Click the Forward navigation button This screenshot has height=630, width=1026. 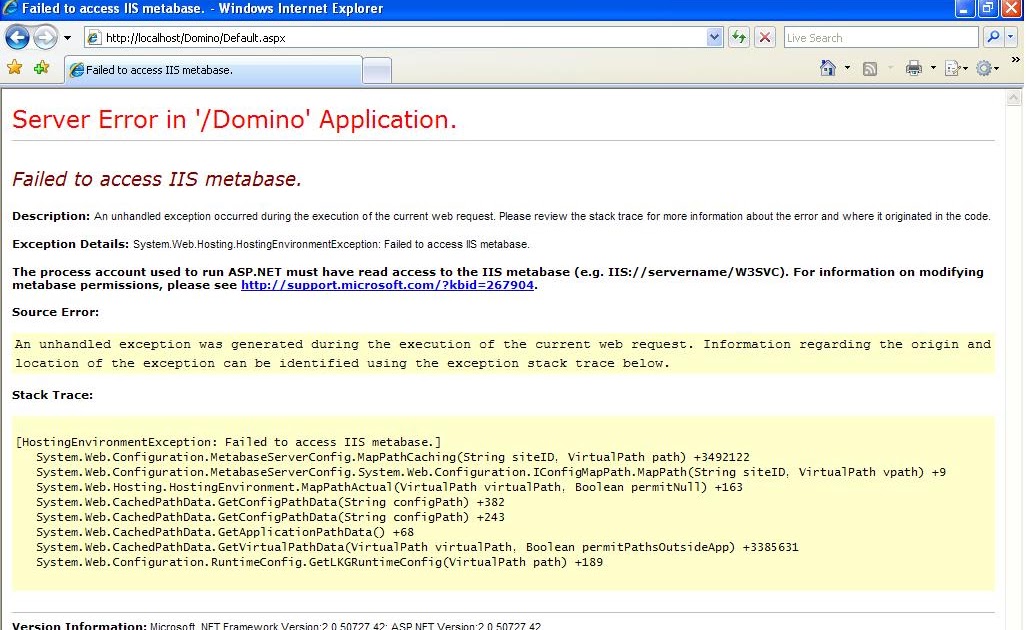coord(45,37)
